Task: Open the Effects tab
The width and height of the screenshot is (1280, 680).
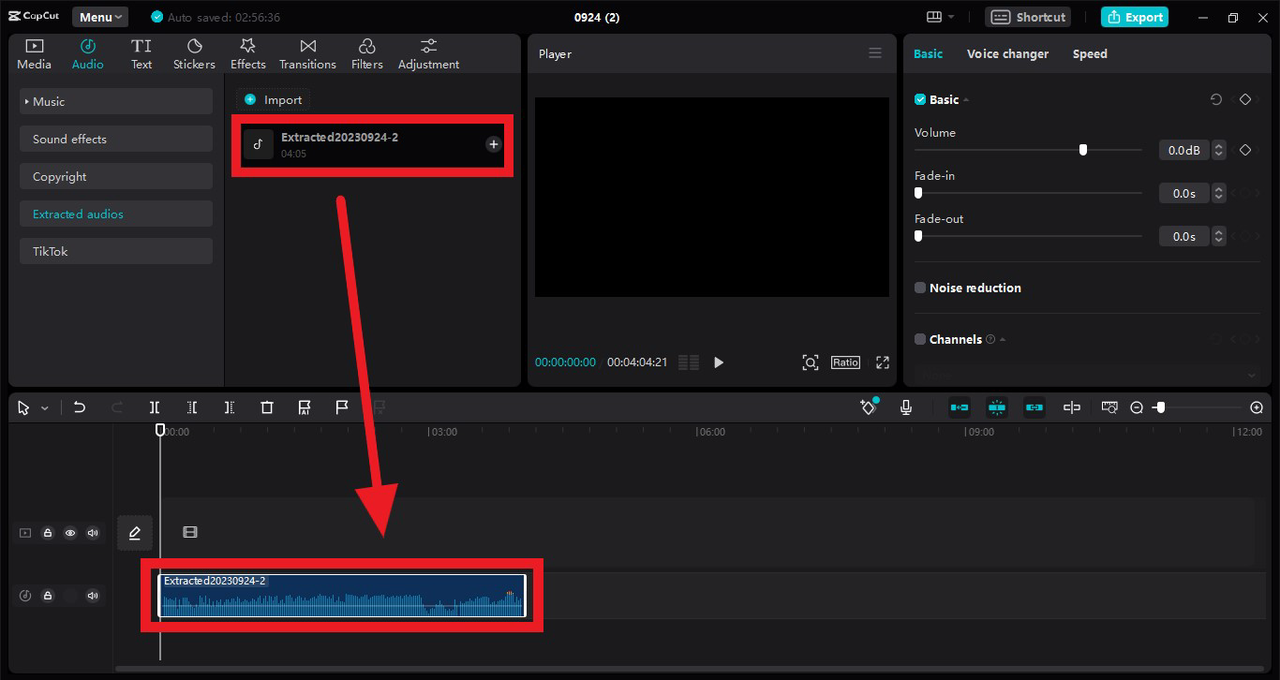Action: coord(248,54)
